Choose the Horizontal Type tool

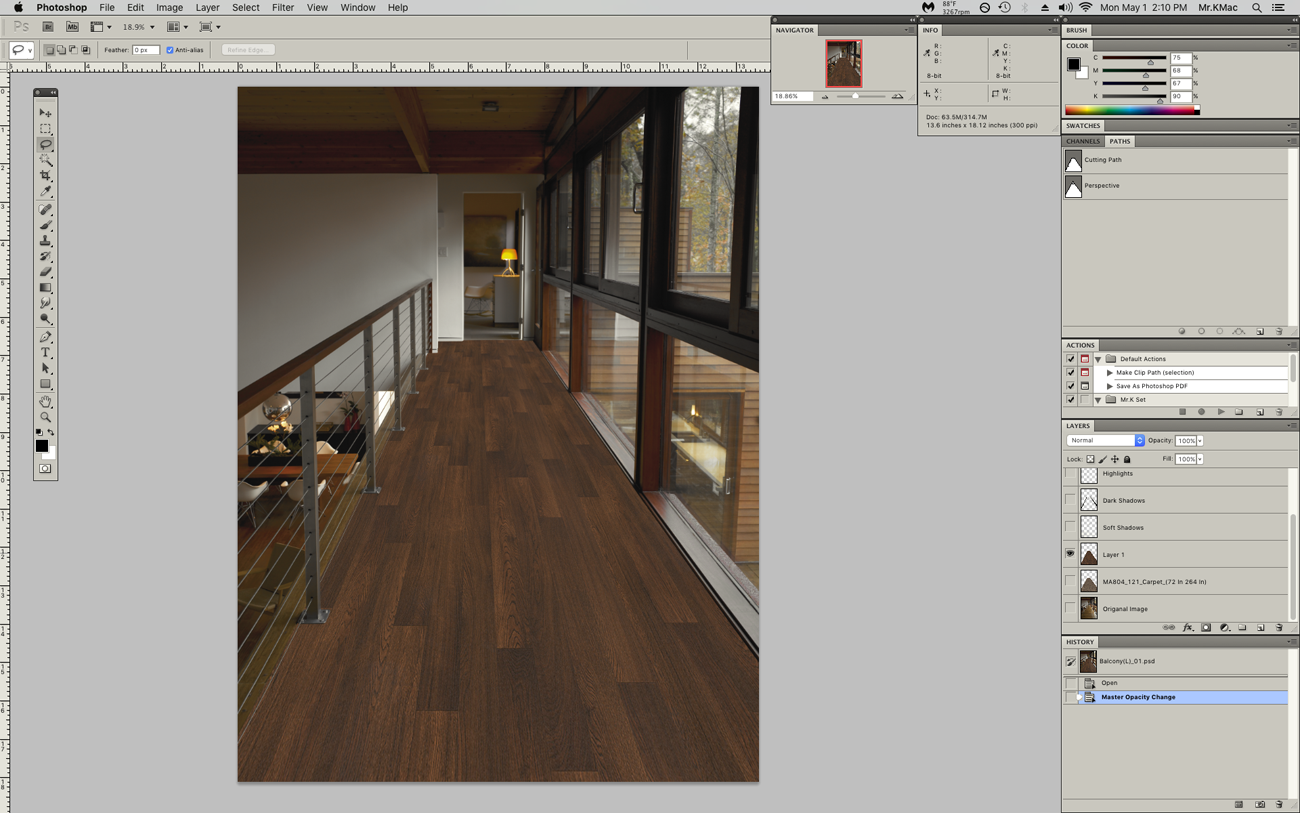pos(45,353)
